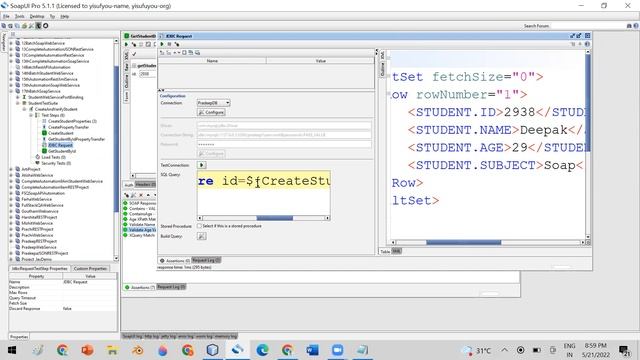Select CreateStudent test step in tree

tap(60, 133)
